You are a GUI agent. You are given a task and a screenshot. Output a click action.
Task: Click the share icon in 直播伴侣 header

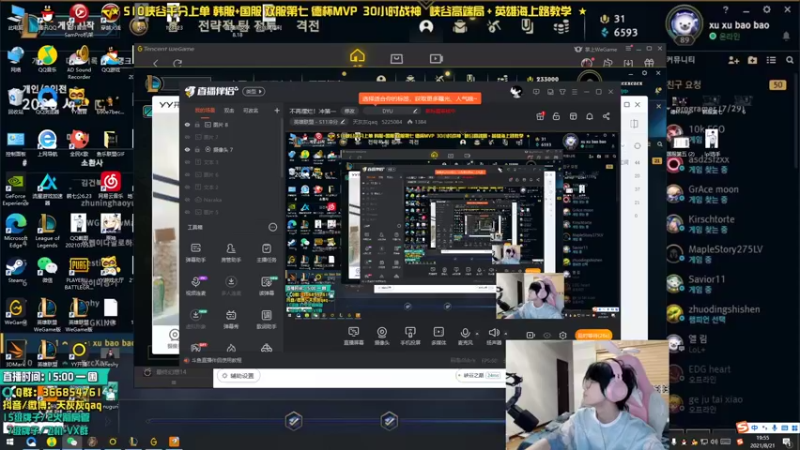click(x=606, y=116)
